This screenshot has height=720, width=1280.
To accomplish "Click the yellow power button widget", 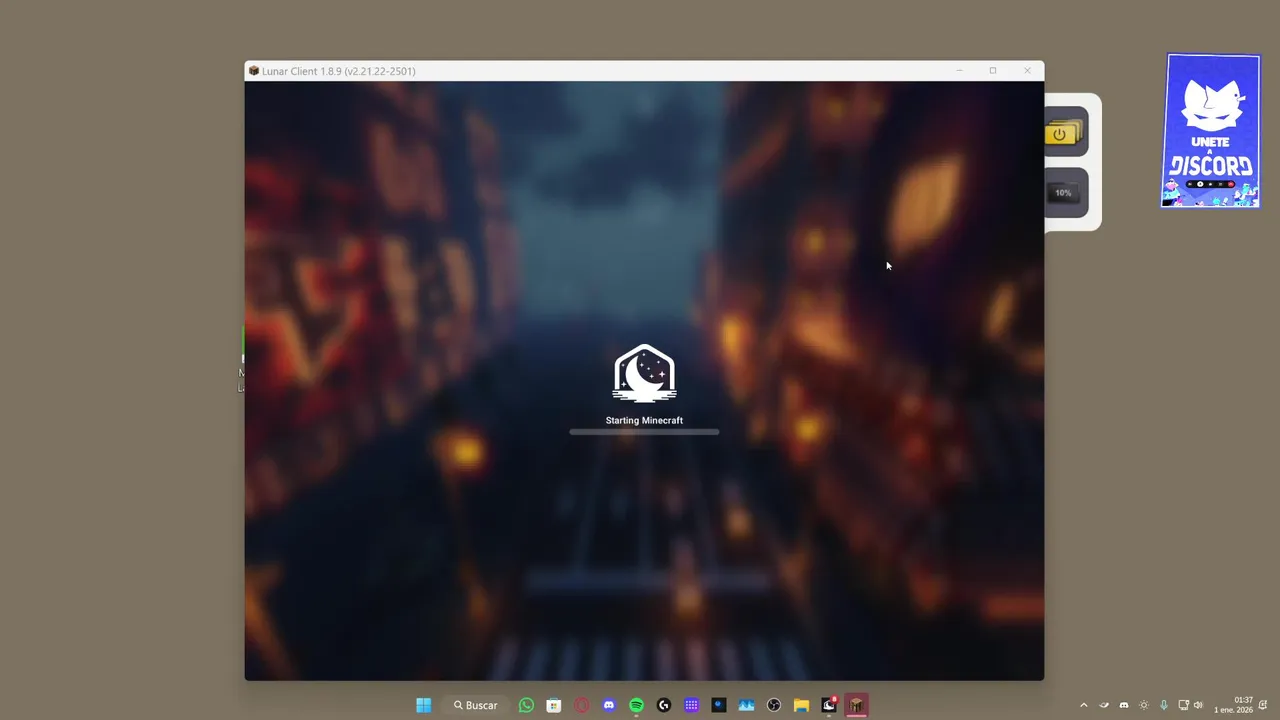I will click(x=1065, y=132).
